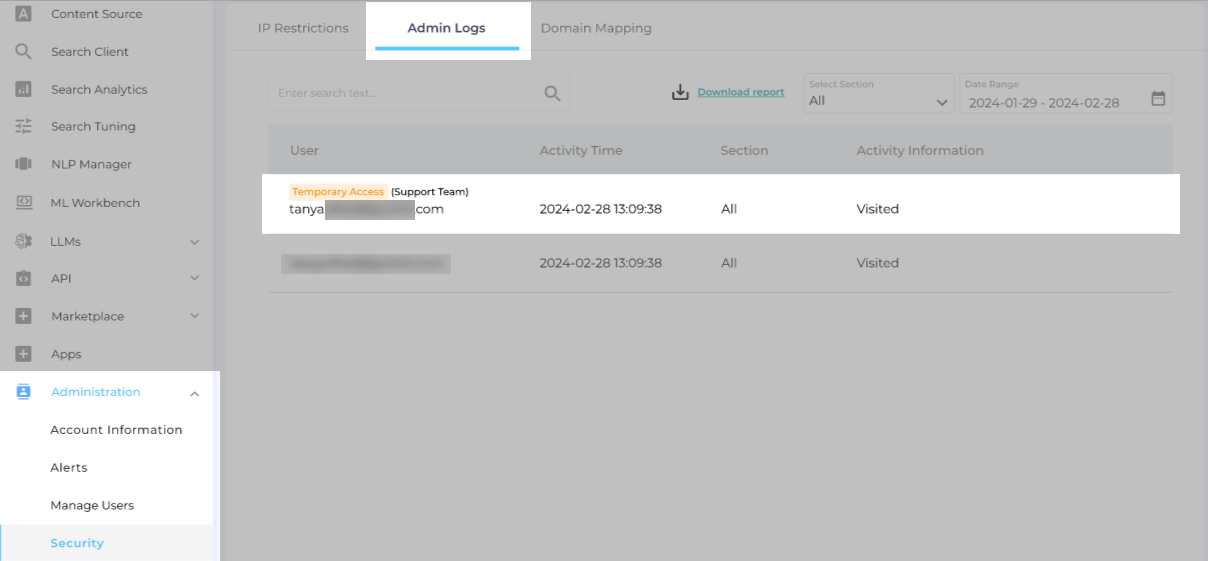The image size is (1208, 561).
Task: Expand the LLMs menu chevron
Action: point(195,242)
